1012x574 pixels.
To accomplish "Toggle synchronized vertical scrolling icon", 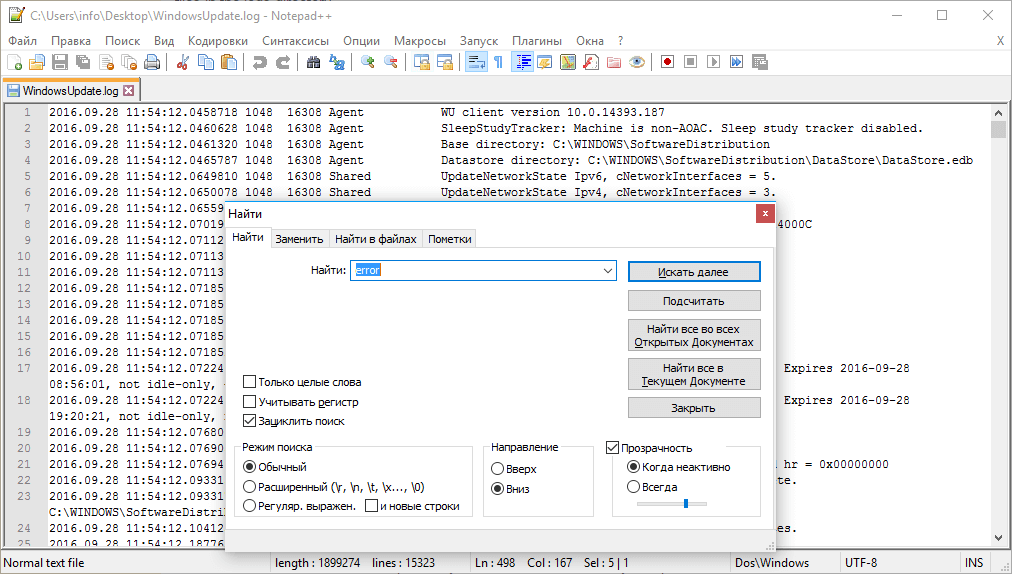I will (422, 63).
